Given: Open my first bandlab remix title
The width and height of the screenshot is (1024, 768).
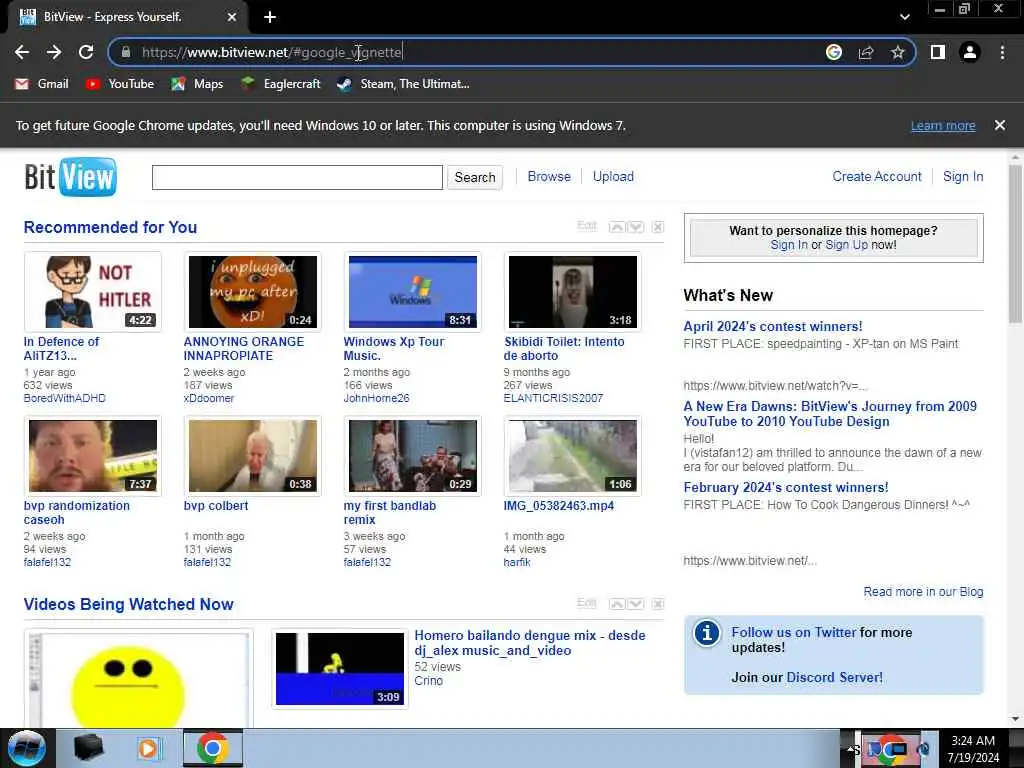Looking at the screenshot, I should 390,513.
